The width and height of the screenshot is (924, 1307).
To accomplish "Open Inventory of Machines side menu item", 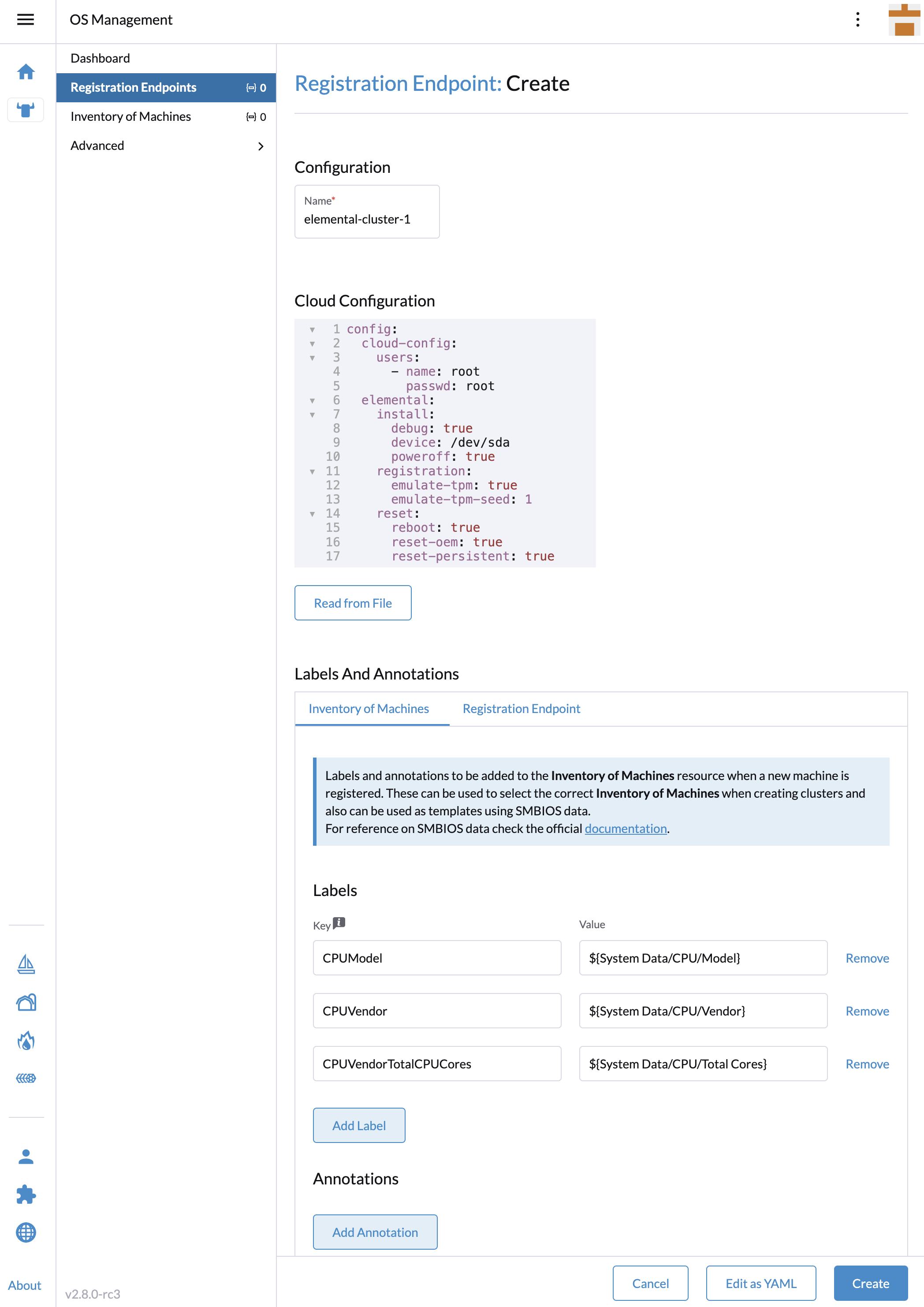I will 166,117.
